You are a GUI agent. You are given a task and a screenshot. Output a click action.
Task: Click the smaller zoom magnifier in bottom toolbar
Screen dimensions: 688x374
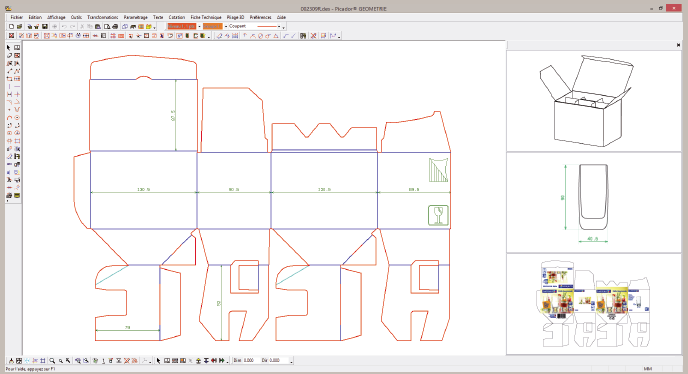point(61,360)
